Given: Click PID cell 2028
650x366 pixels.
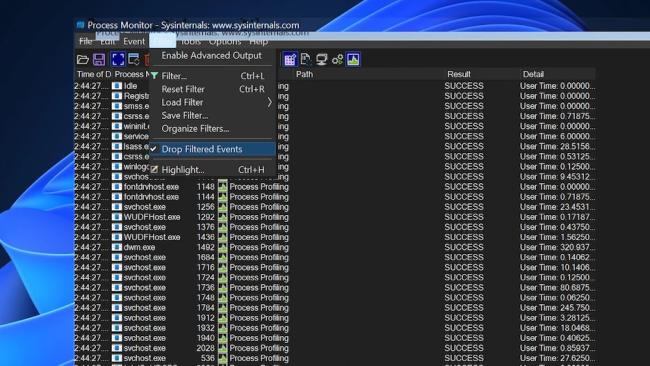Looking at the screenshot, I should [206, 348].
